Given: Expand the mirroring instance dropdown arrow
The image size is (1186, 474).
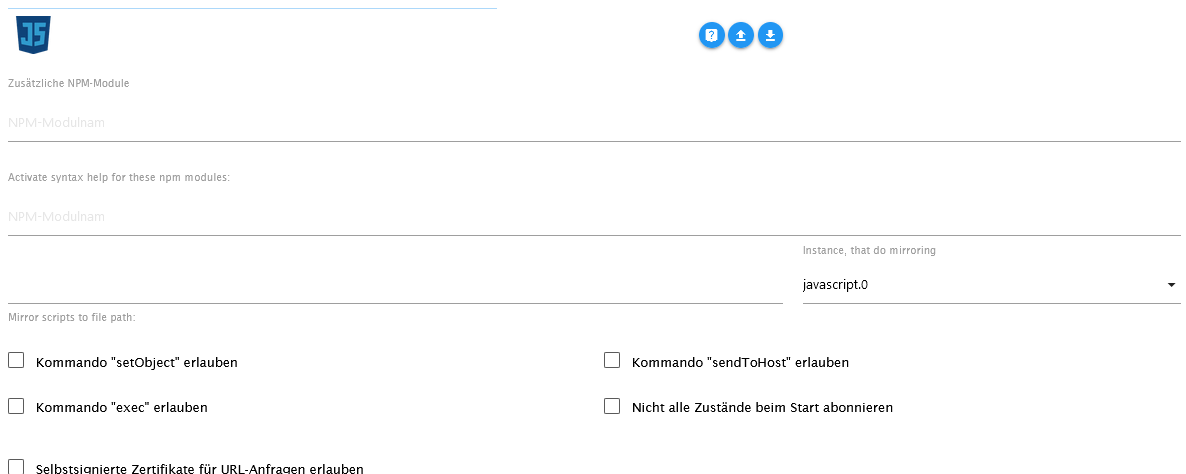Looking at the screenshot, I should click(1171, 285).
